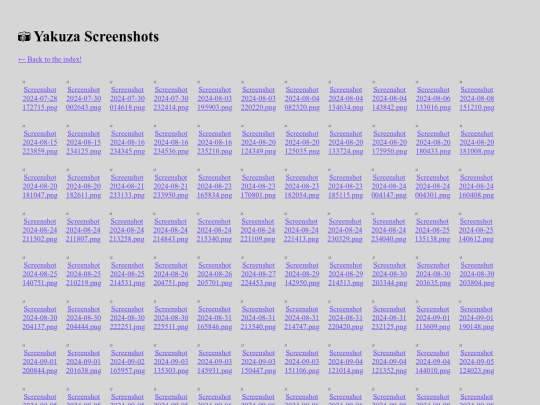Open Screenshot 2024-07-30 232414.png

click(171, 98)
